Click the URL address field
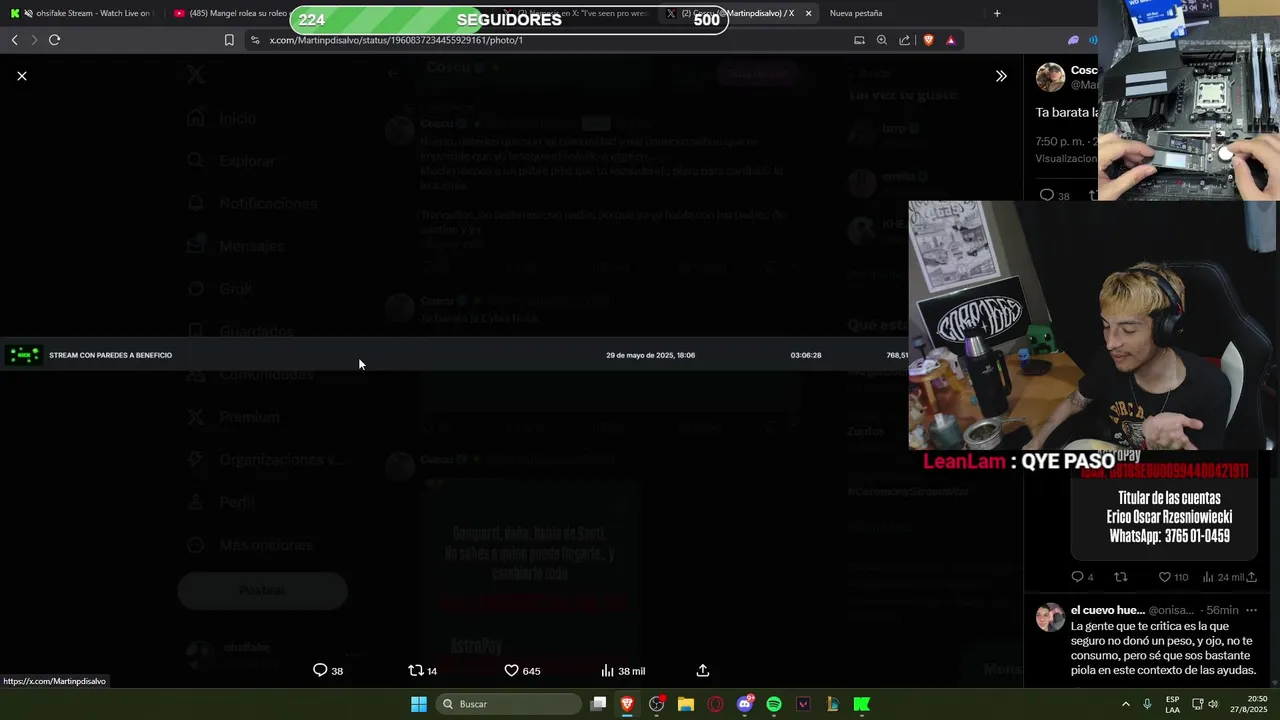Viewport: 1280px width, 720px height. pyautogui.click(x=550, y=40)
